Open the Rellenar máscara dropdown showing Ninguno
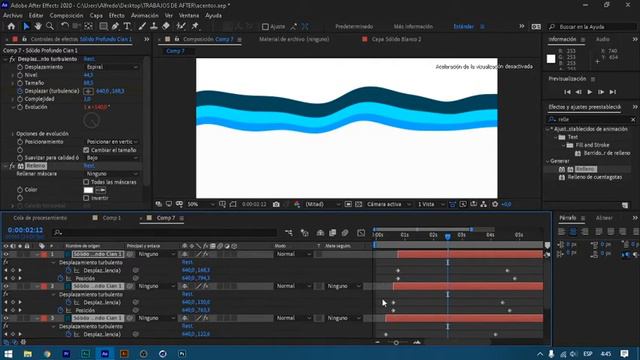 [111, 174]
